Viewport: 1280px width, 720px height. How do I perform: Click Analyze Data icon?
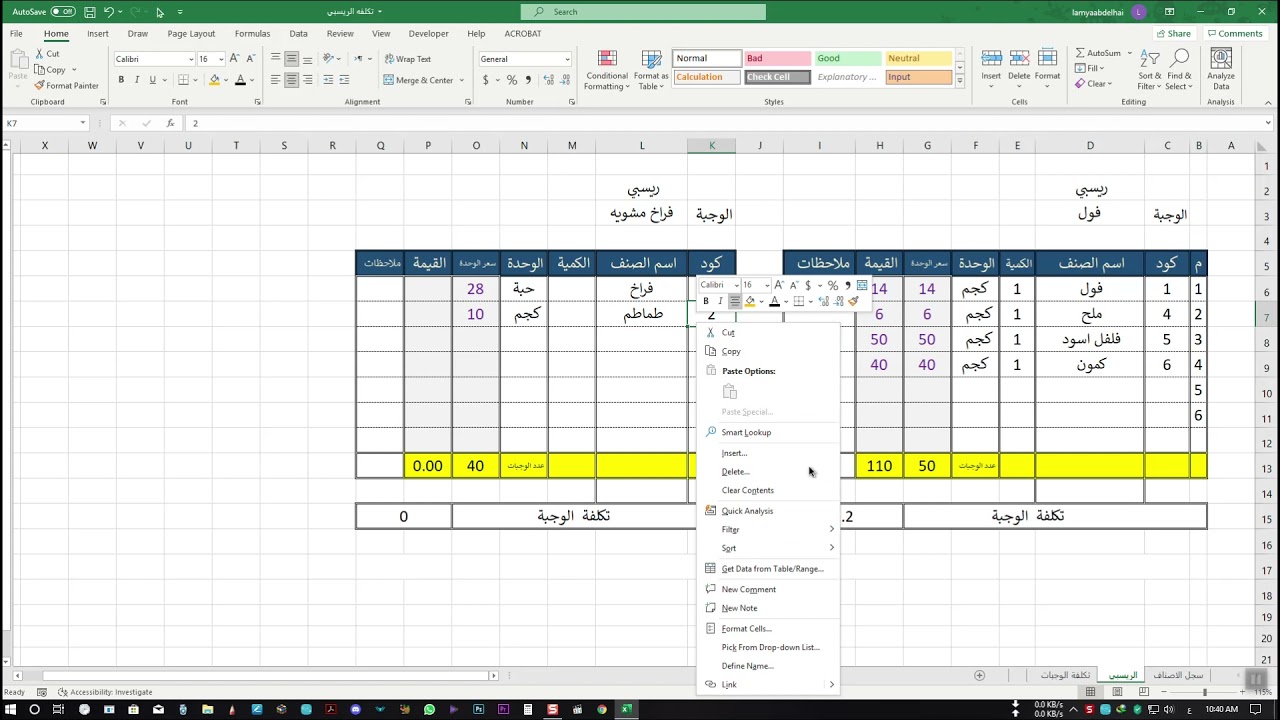click(x=1221, y=60)
